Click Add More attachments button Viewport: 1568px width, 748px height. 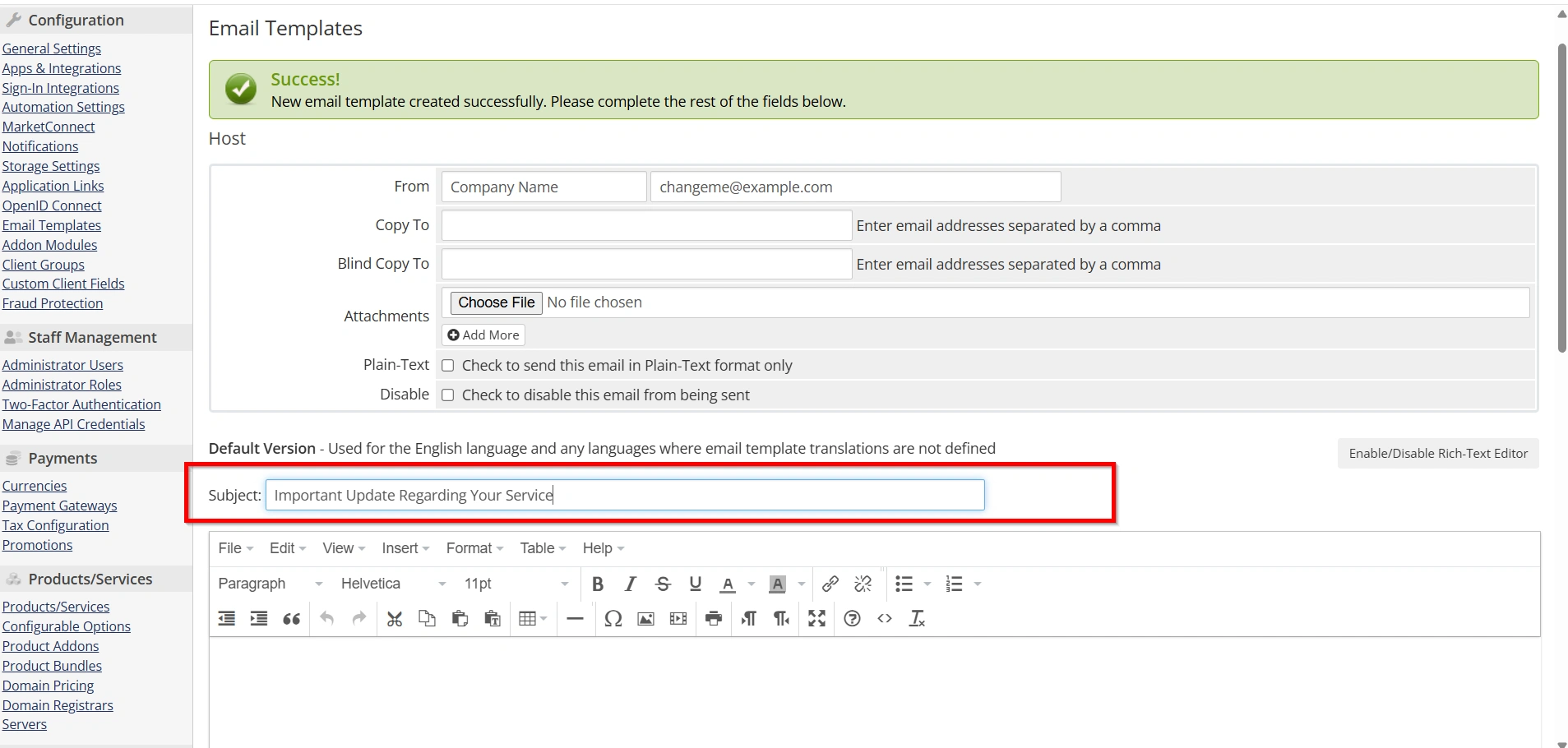click(x=483, y=335)
